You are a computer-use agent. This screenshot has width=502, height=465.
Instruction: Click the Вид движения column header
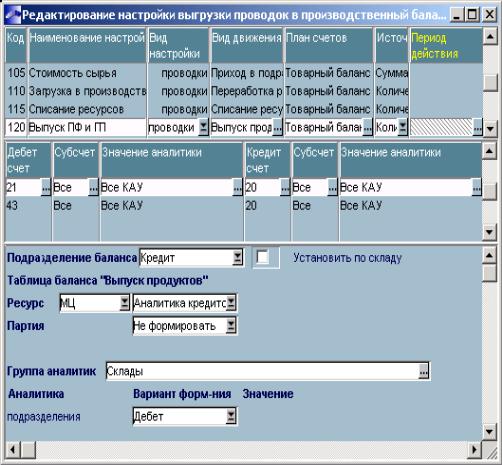point(247,46)
